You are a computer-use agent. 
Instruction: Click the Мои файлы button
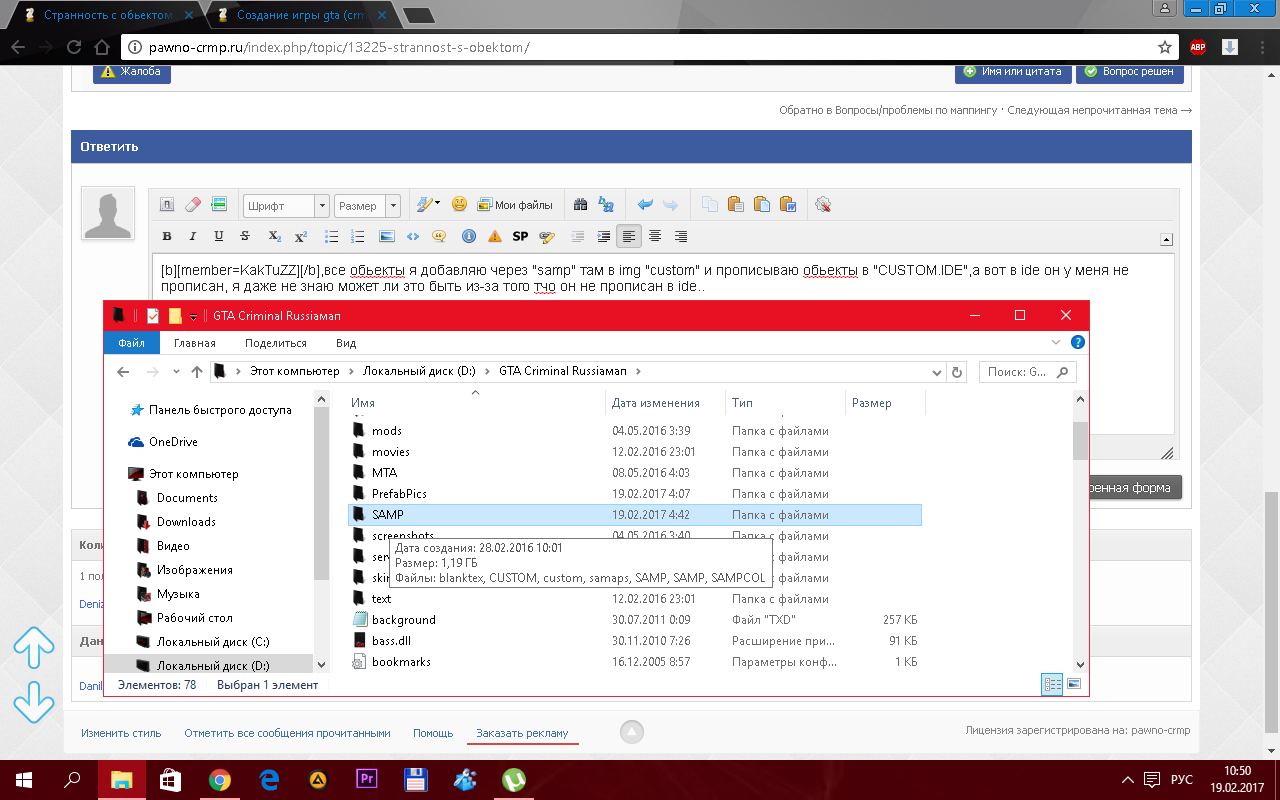[515, 205]
